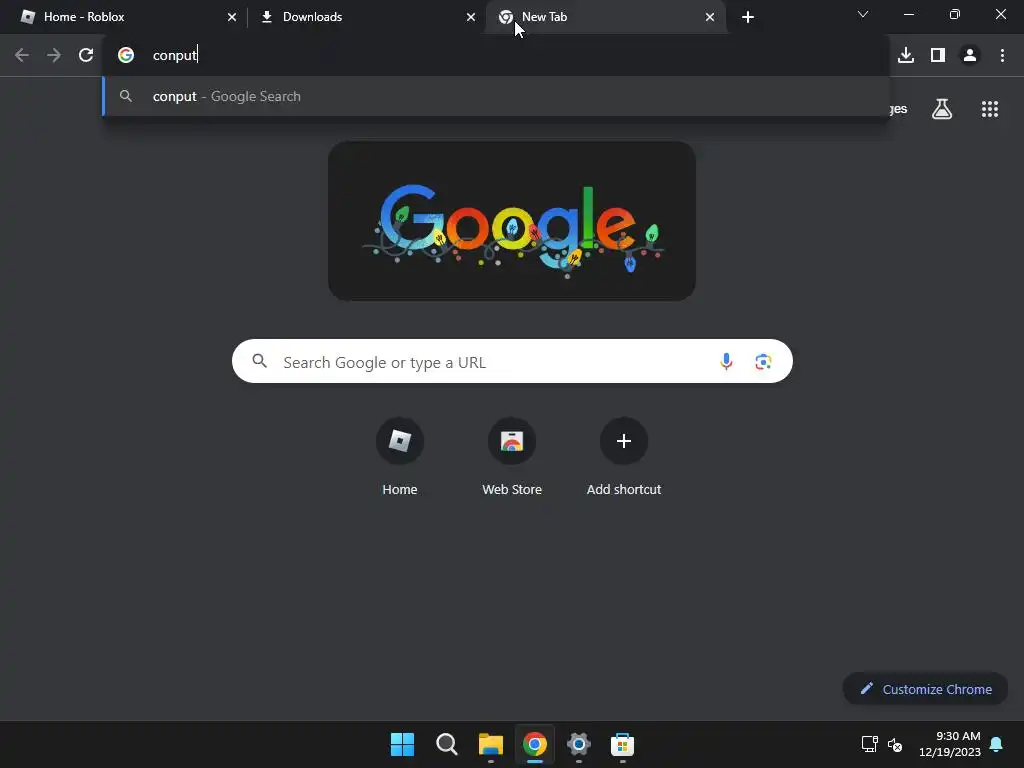Click the browser Back arrow
The height and width of the screenshot is (768, 1024).
22,56
